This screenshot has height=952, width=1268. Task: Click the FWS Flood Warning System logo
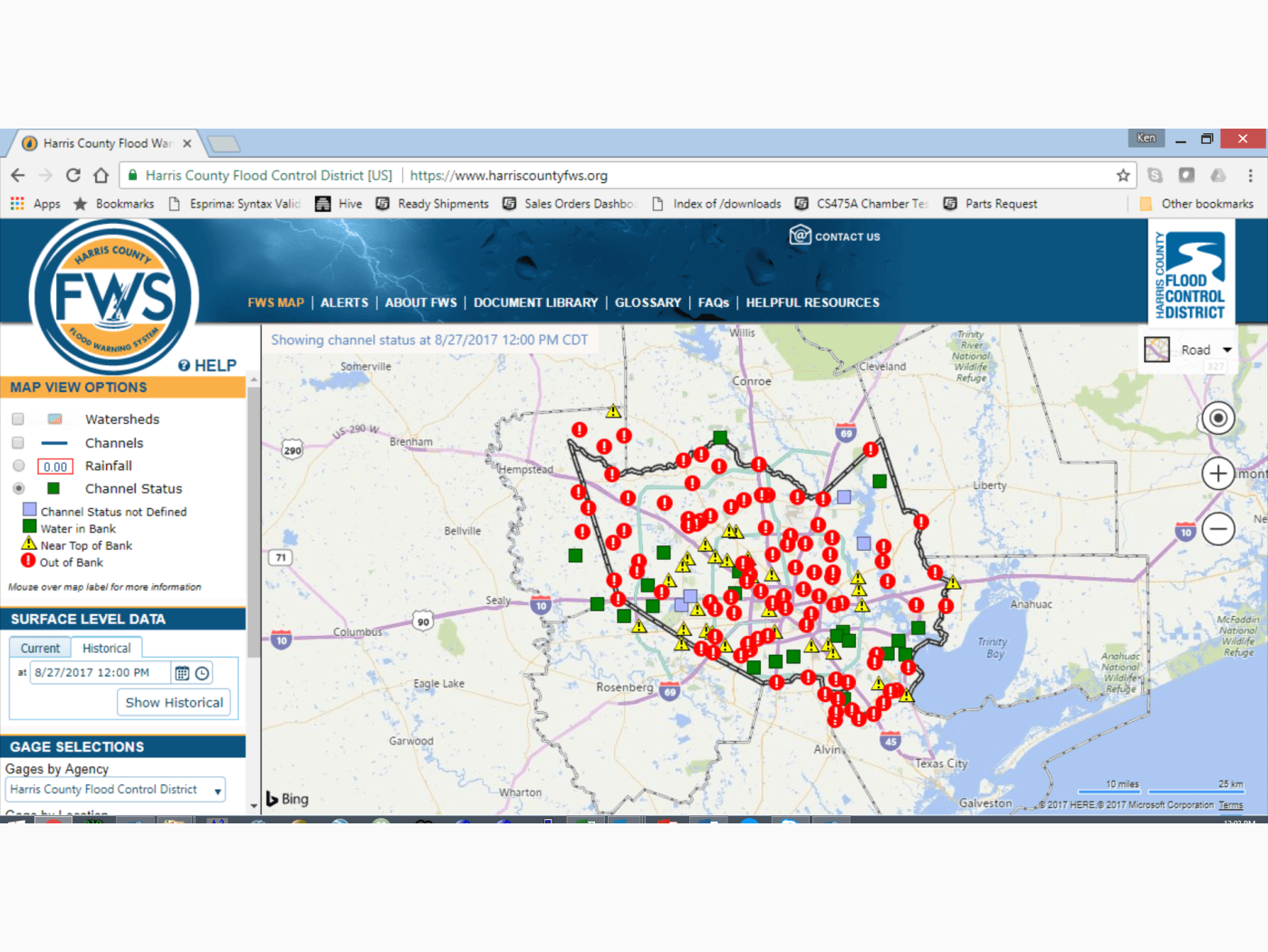pyautogui.click(x=113, y=296)
